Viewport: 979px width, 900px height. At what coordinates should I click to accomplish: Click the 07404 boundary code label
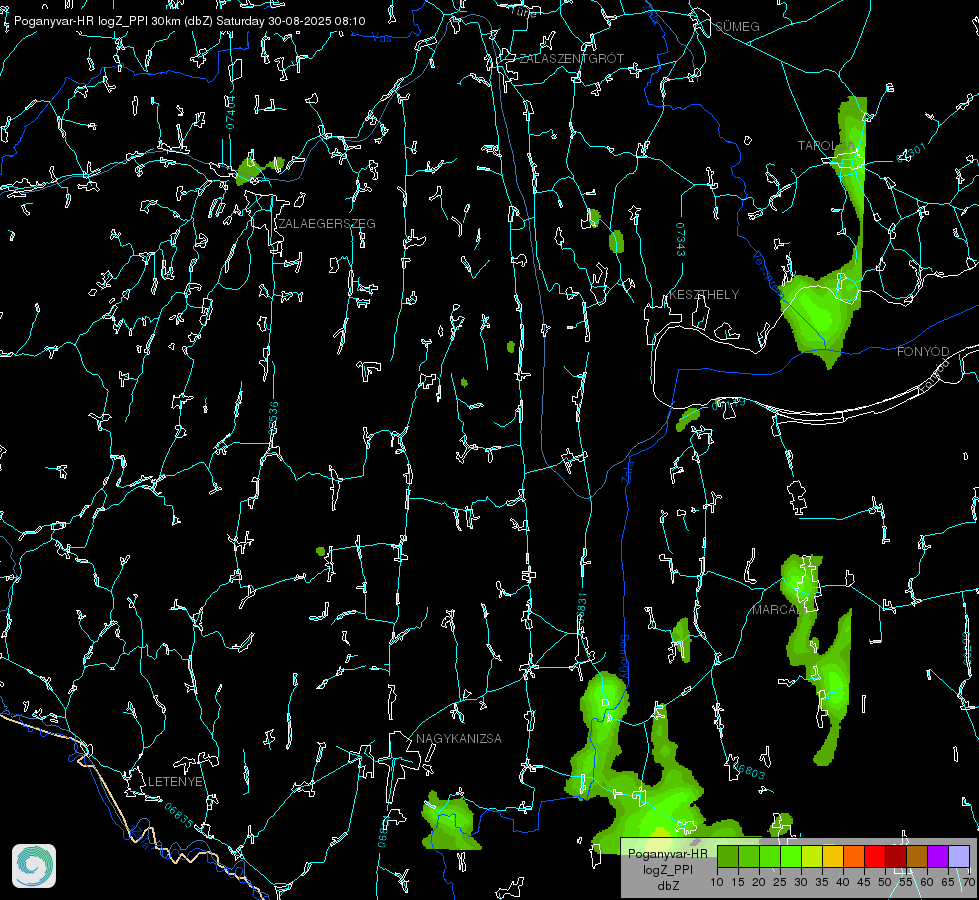(230, 112)
